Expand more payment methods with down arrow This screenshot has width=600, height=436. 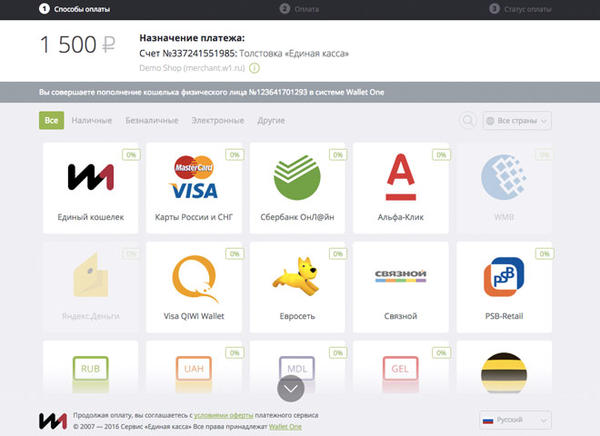click(290, 388)
